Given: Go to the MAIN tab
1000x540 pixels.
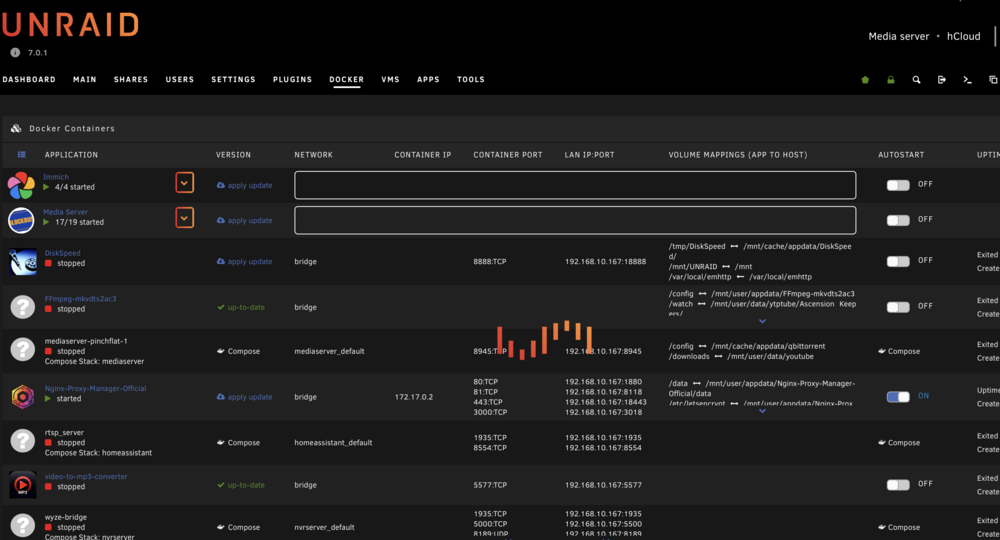Looking at the screenshot, I should click(x=84, y=80).
